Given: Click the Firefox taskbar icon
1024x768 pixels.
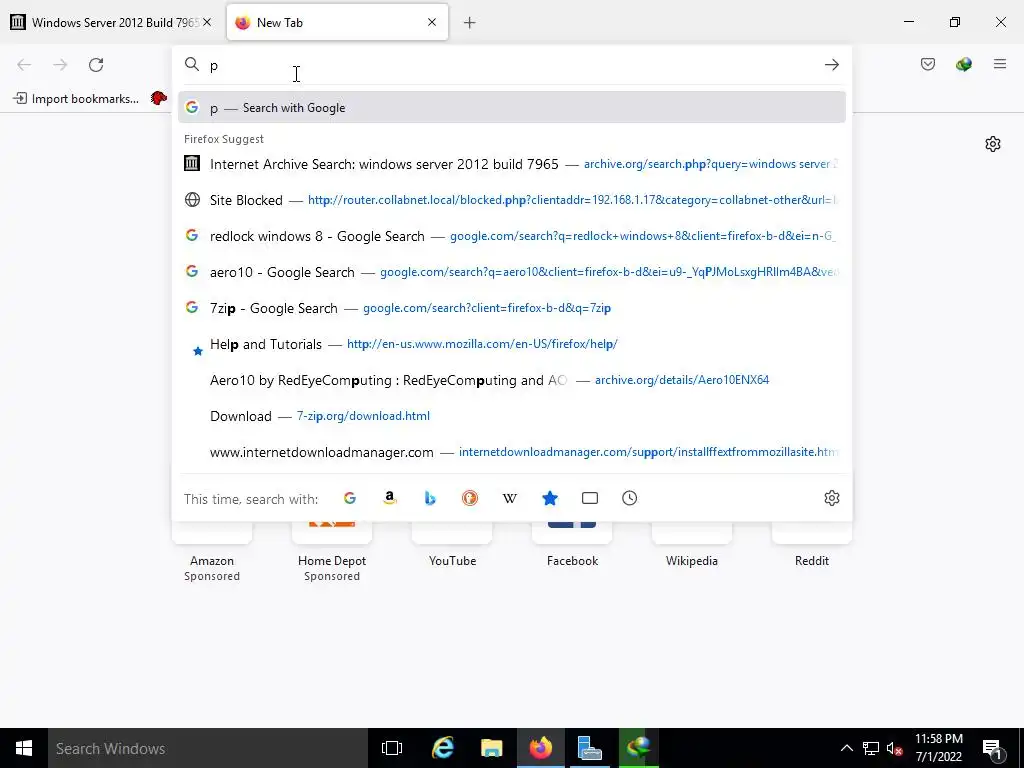Looking at the screenshot, I should pyautogui.click(x=541, y=748).
